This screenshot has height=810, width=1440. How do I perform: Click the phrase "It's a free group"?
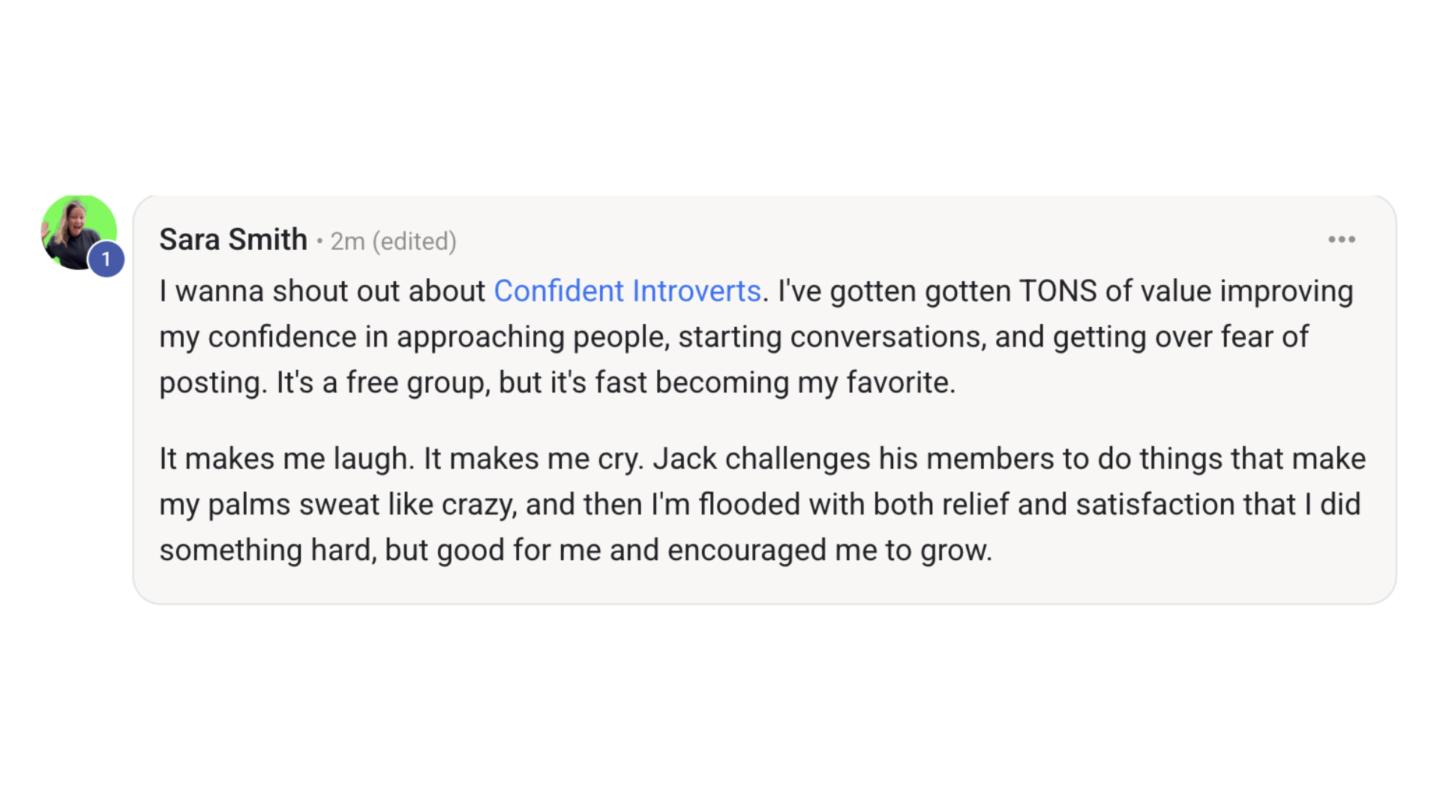point(380,383)
